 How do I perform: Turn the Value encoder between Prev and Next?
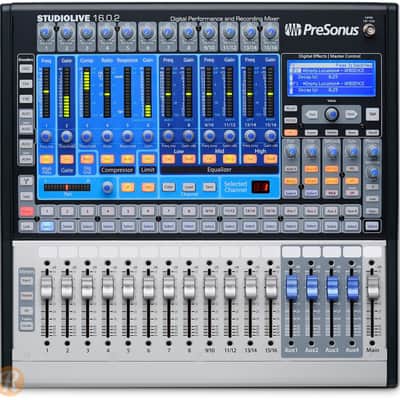[x=331, y=114]
